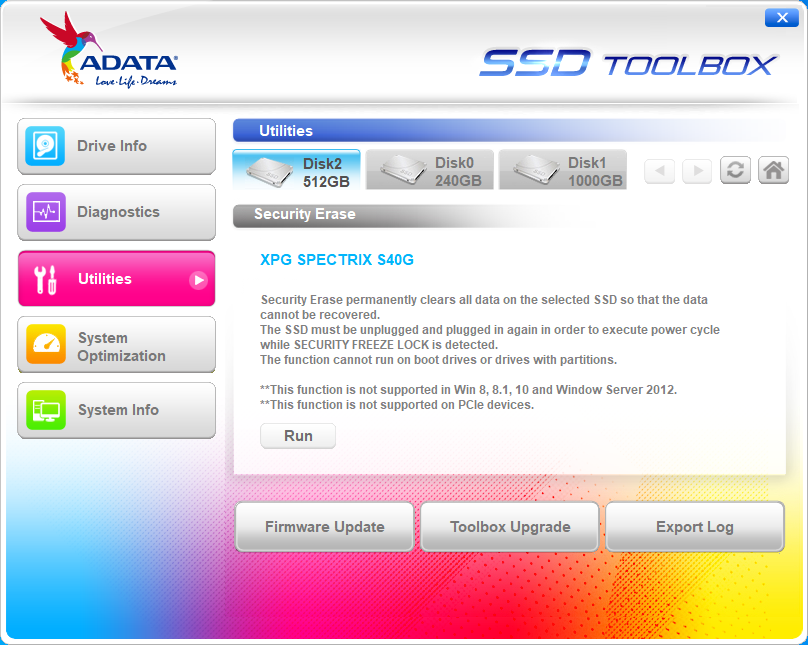
Task: Click the Win 8, 8.1, 10 unsupported note
Action: coord(468,390)
